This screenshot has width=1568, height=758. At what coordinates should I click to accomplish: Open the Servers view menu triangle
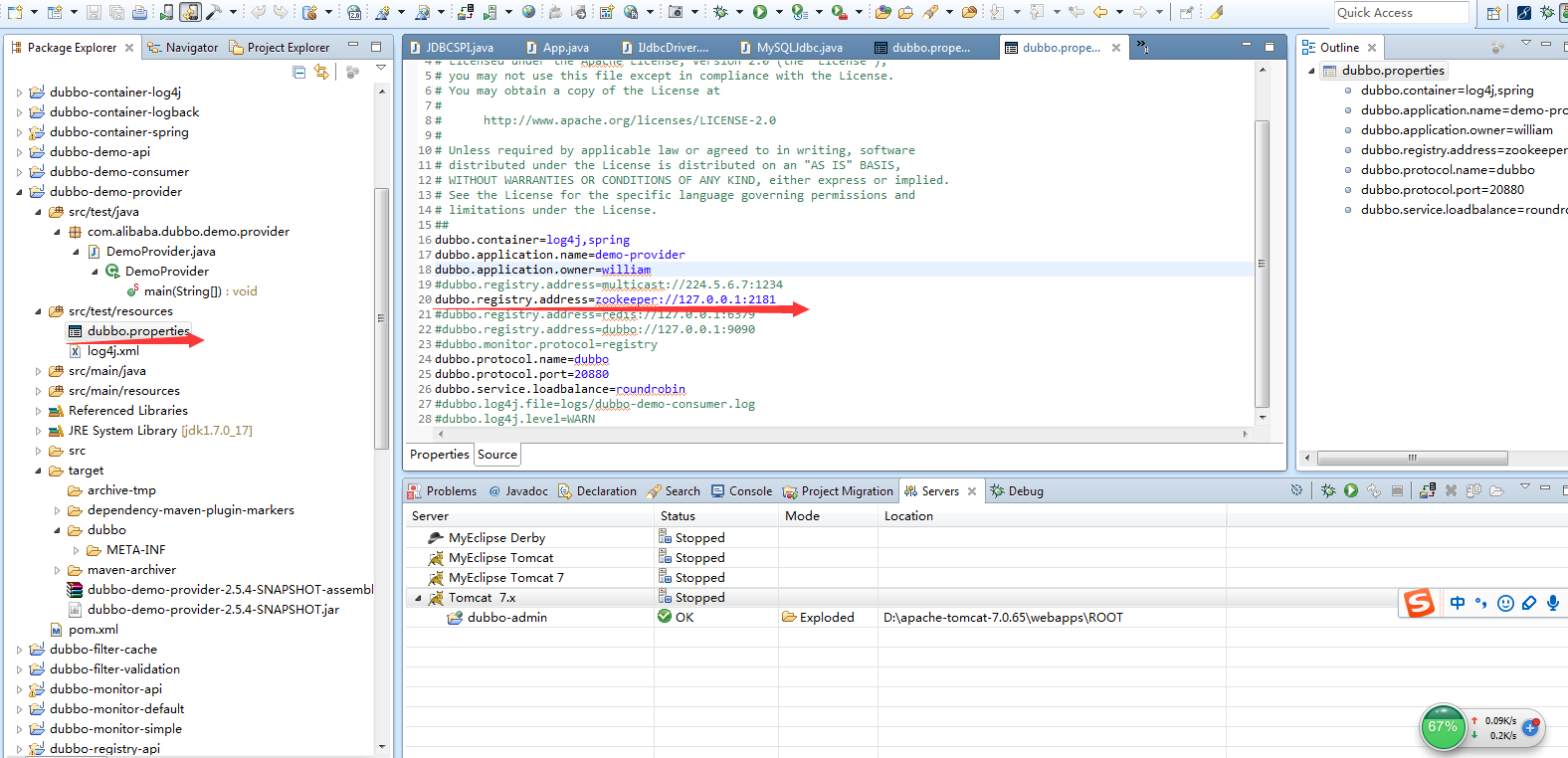[x=1524, y=486]
